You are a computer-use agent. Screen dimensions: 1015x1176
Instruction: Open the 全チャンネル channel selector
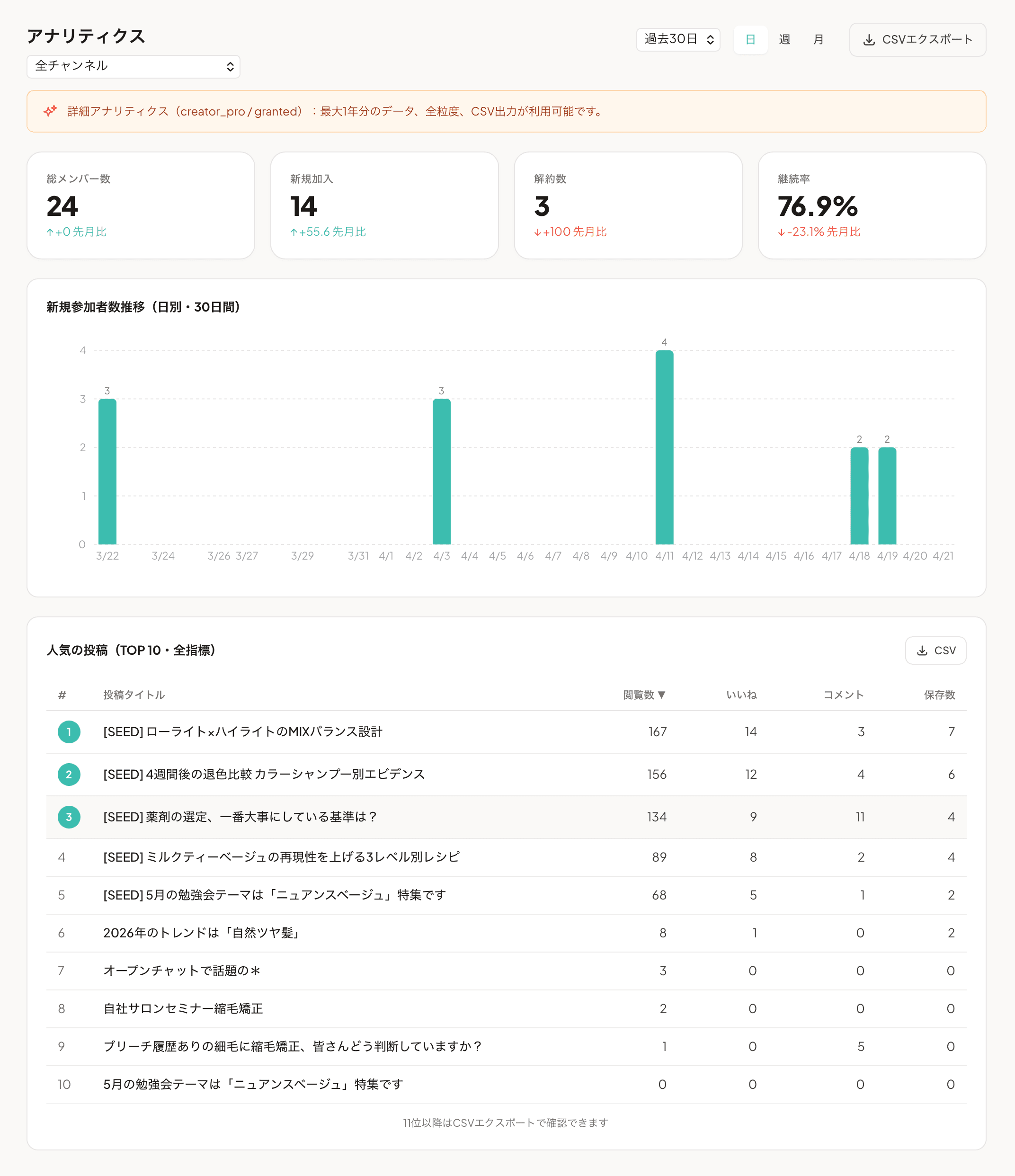pos(134,66)
